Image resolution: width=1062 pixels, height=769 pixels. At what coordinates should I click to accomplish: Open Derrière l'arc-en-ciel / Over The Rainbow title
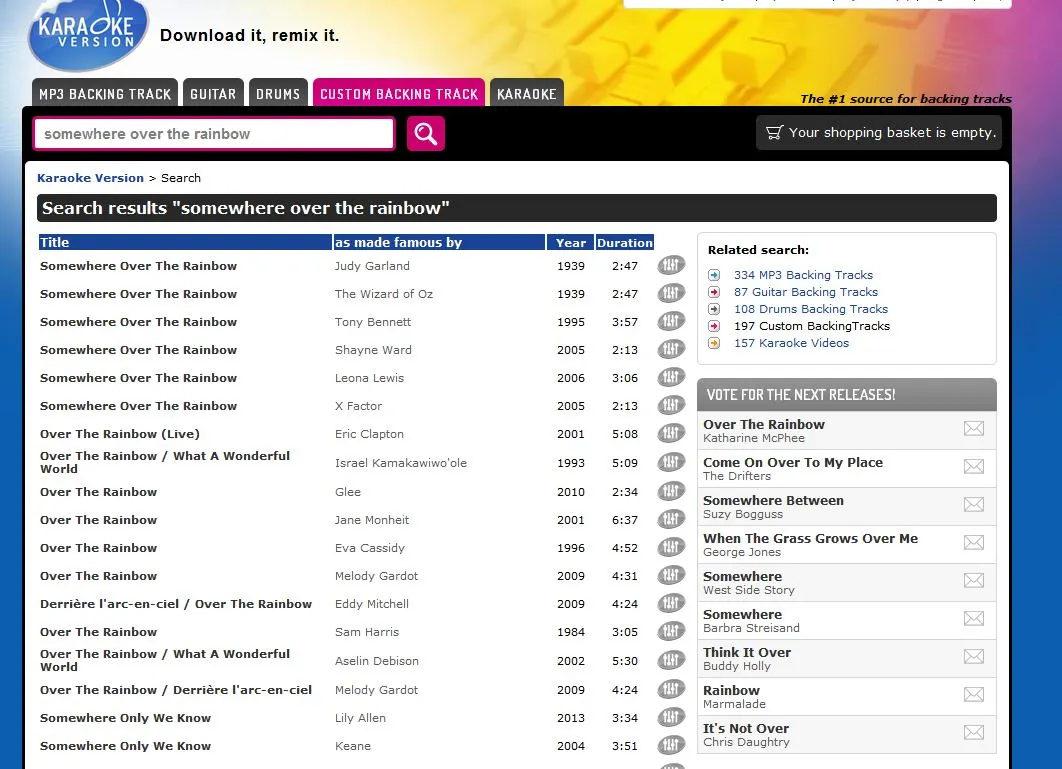[x=175, y=604]
